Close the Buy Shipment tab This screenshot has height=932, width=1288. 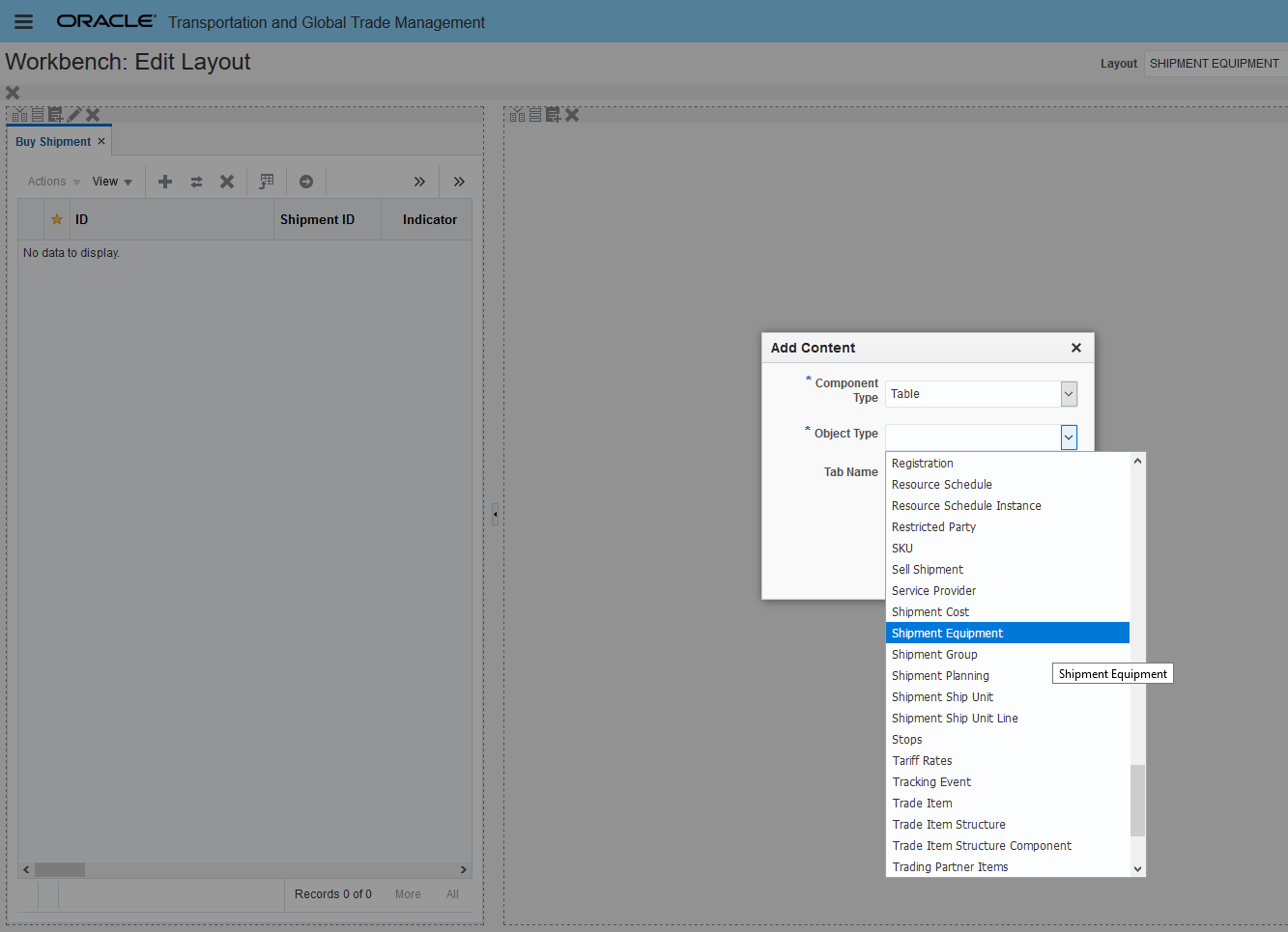click(101, 141)
